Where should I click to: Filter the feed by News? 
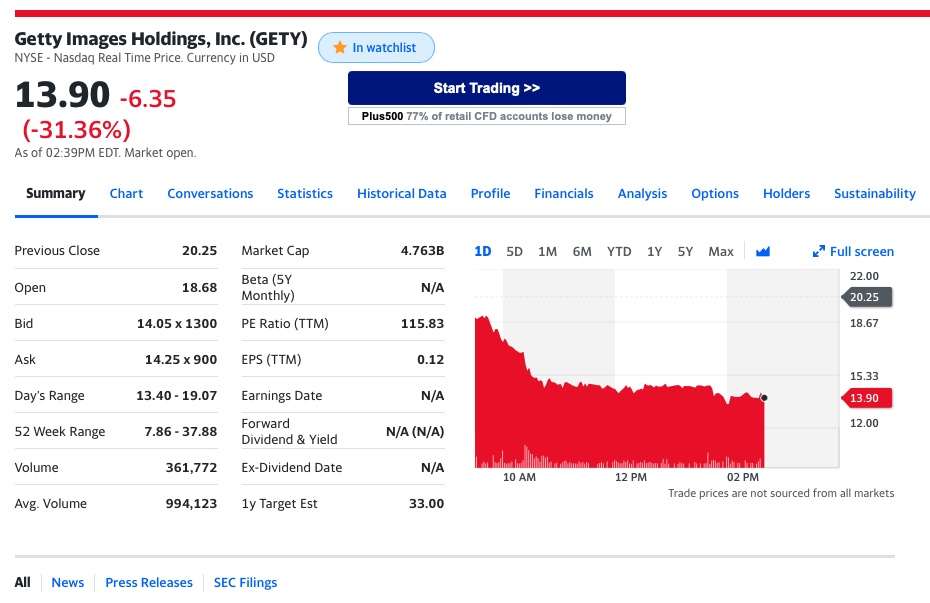pyautogui.click(x=68, y=583)
